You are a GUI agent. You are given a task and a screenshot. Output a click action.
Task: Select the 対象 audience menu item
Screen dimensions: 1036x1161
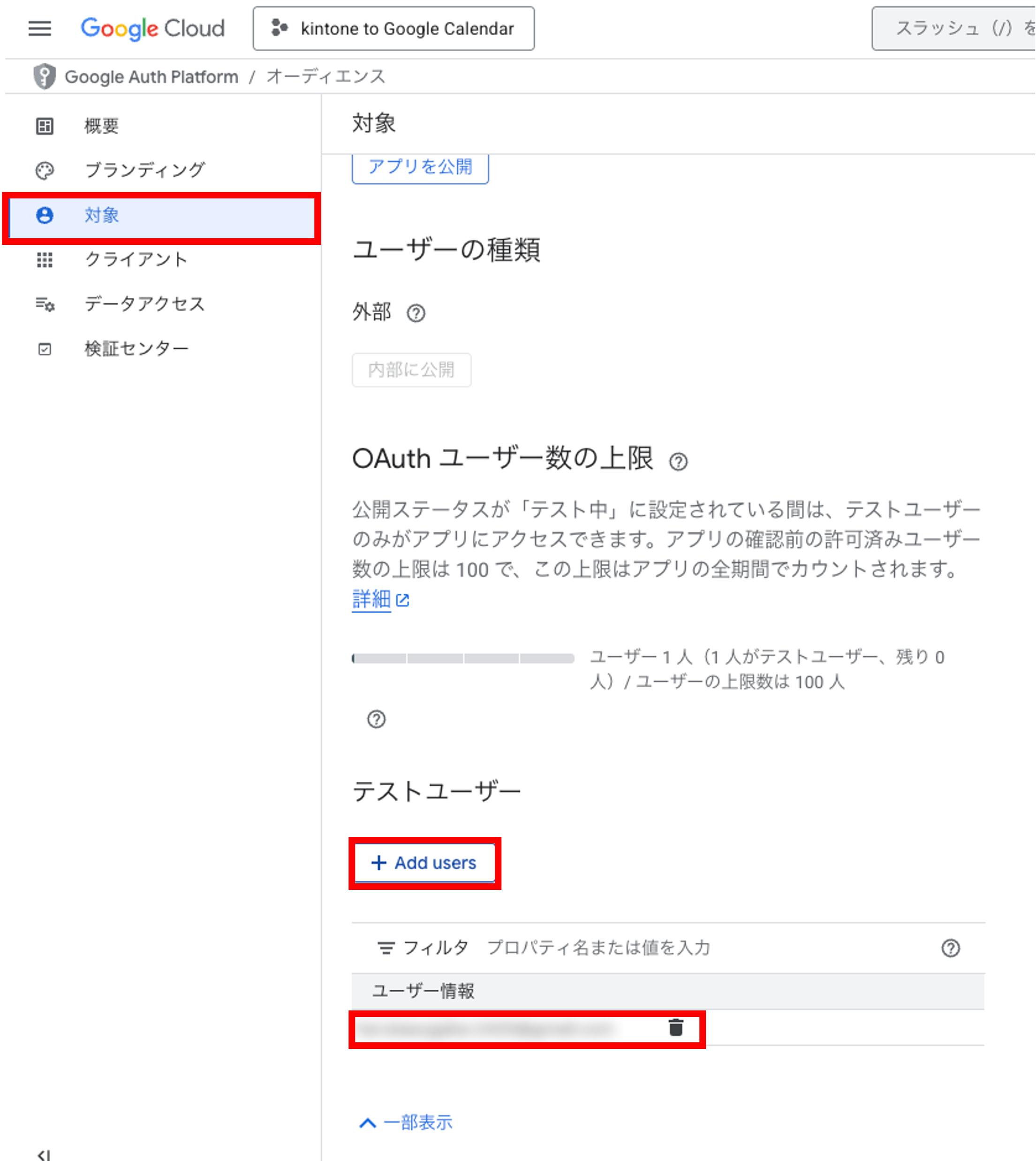[x=162, y=215]
